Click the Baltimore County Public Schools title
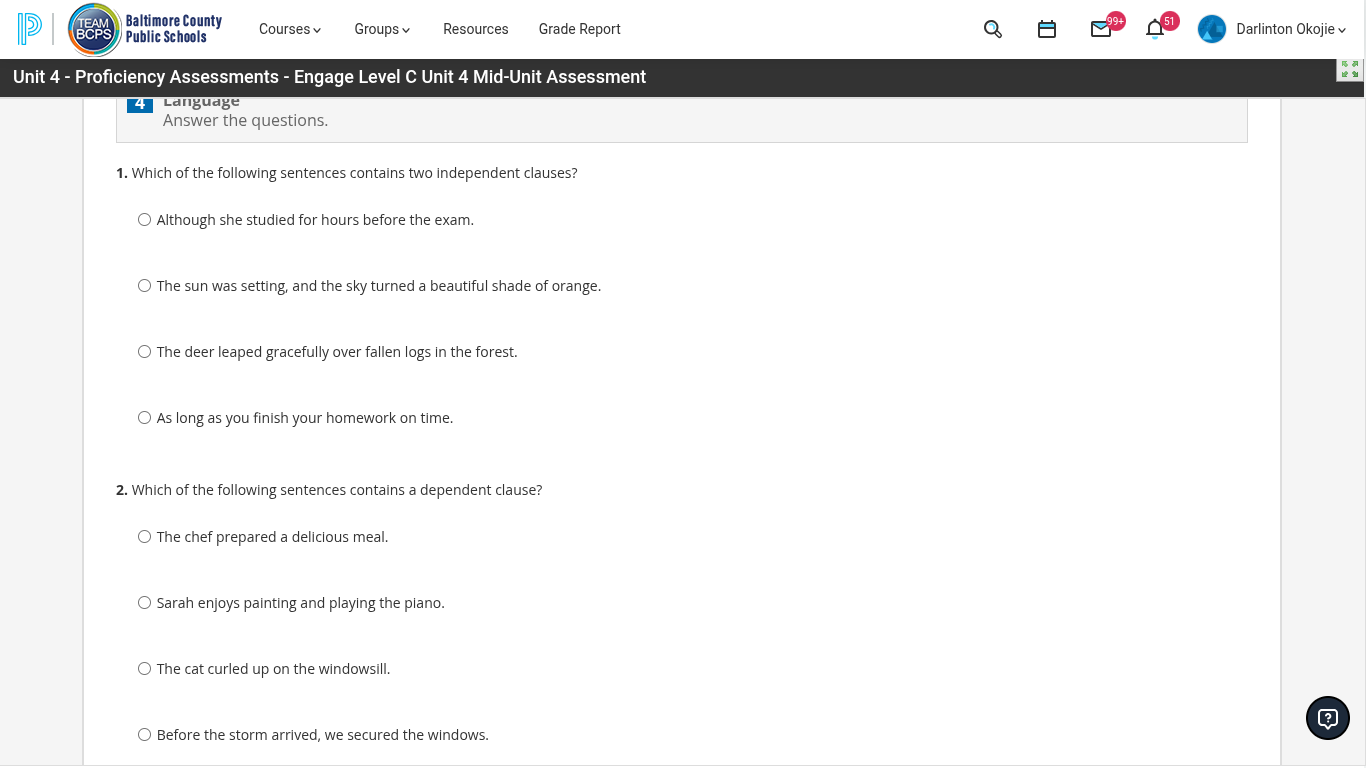This screenshot has width=1366, height=768. click(x=174, y=29)
